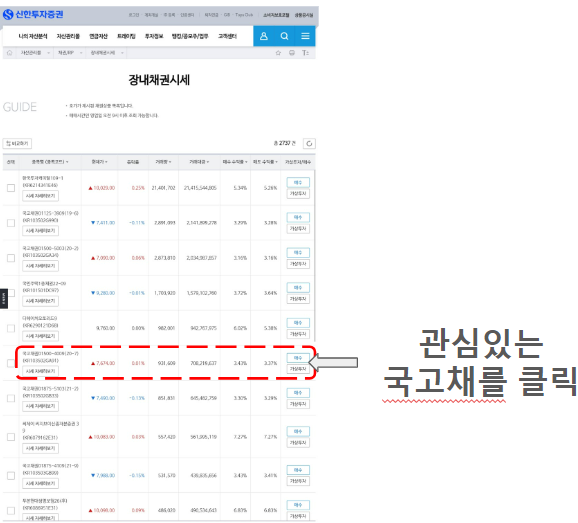Click 시세 자세히보기 in 0.06% row
The image size is (578, 523).
(x=41, y=266)
